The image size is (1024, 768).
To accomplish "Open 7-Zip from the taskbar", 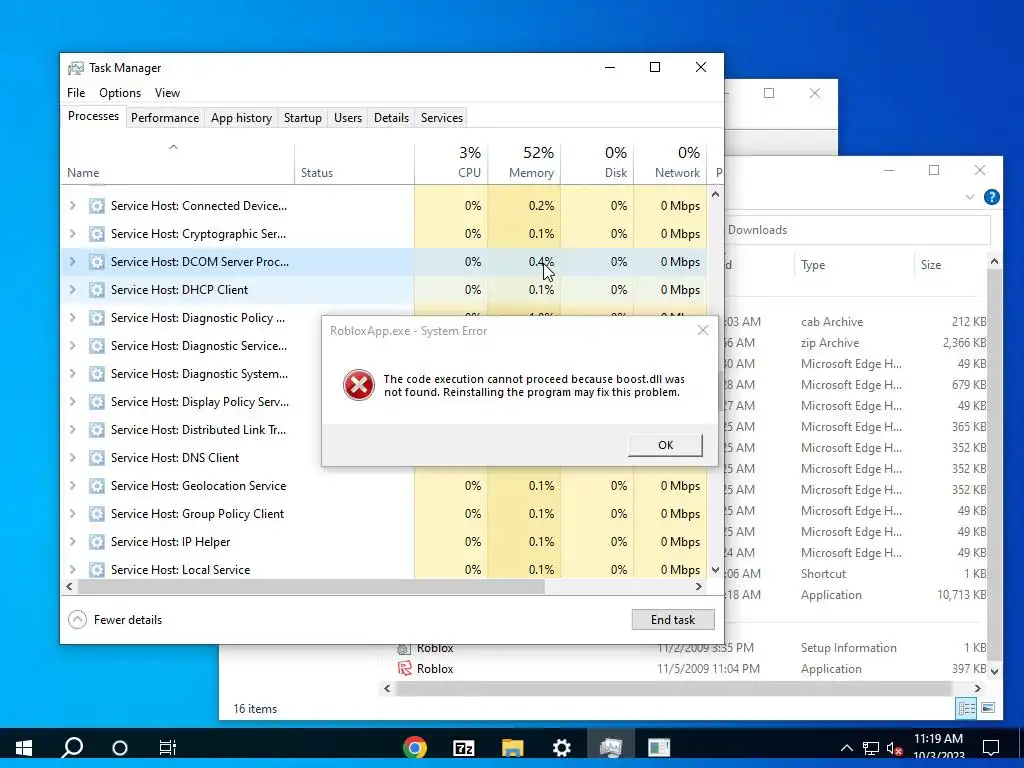I will pyautogui.click(x=464, y=747).
